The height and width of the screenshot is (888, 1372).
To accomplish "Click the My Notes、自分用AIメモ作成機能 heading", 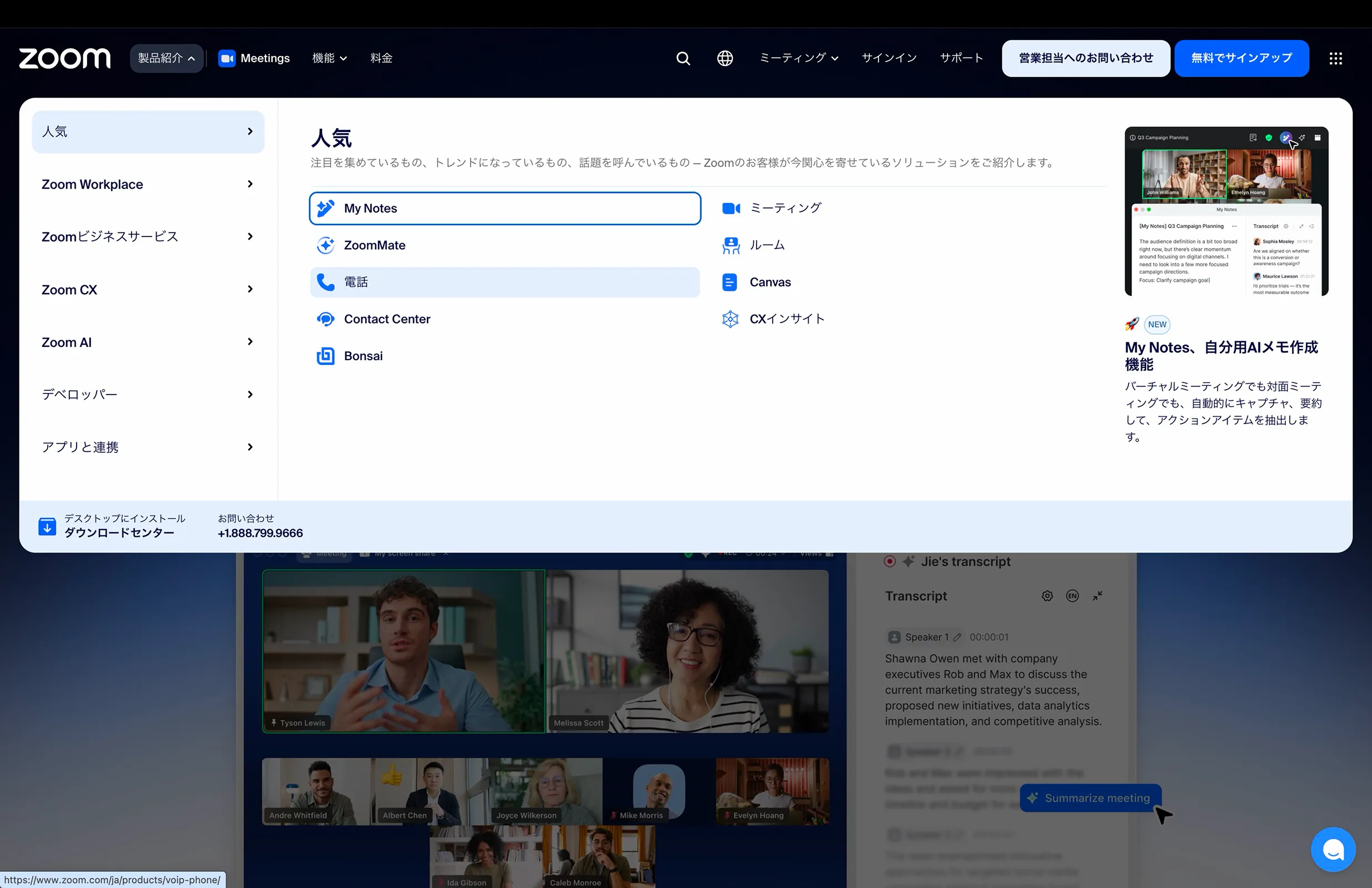I will pos(1222,356).
